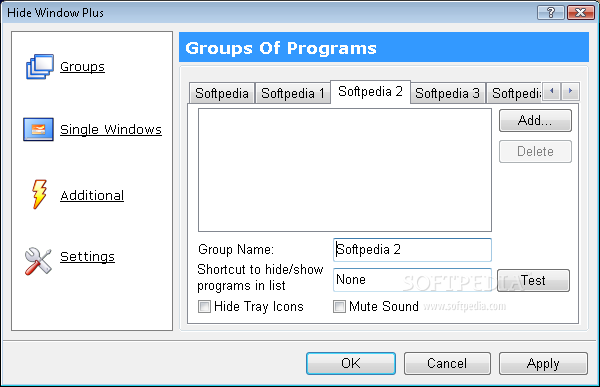This screenshot has width=600, height=387.
Task: Click the Delete button
Action: pyautogui.click(x=535, y=152)
